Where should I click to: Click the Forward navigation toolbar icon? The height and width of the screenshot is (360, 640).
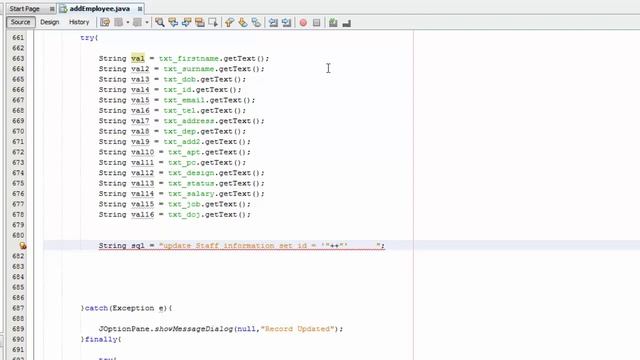(x=138, y=22)
